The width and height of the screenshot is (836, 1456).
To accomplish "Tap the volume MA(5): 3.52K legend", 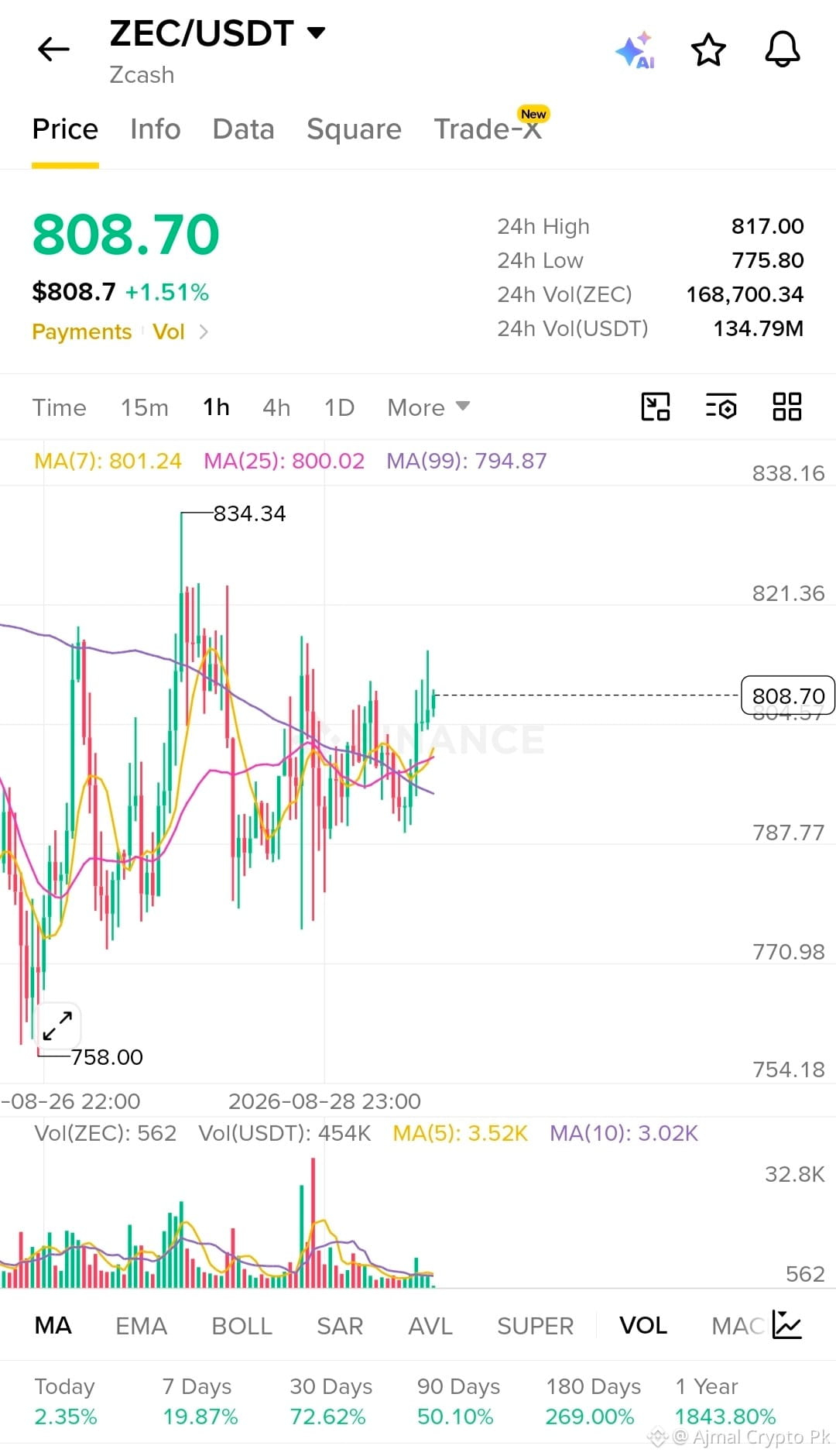I will (x=460, y=1133).
